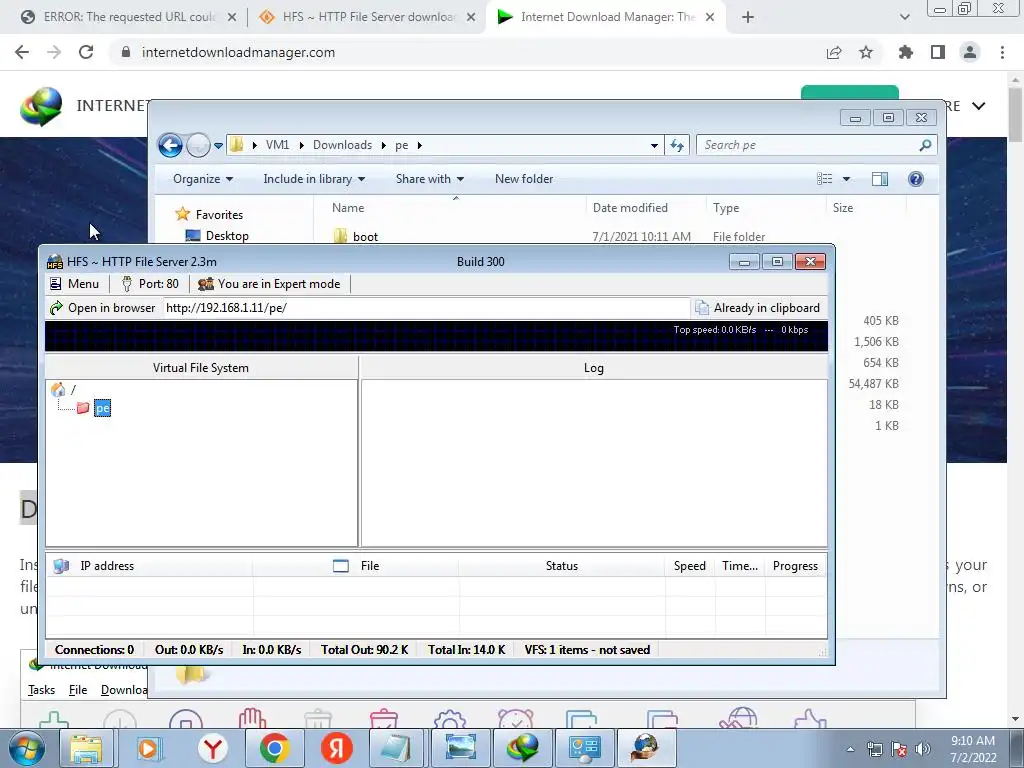Screen dimensions: 1024x768
Task: Select Desktop in Explorer navigation pane
Action: coord(227,236)
